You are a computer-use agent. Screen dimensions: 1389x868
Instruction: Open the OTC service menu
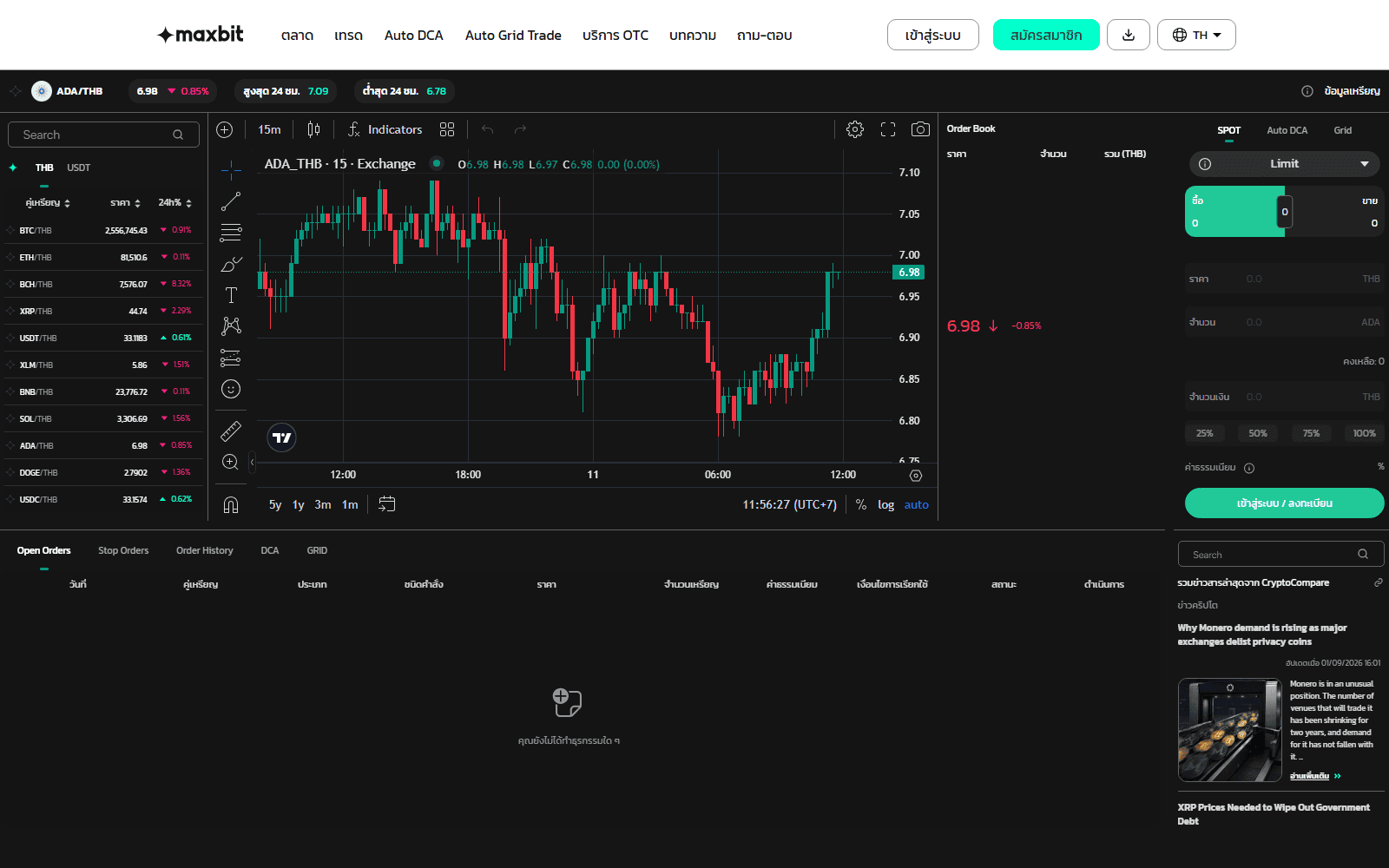(616, 36)
